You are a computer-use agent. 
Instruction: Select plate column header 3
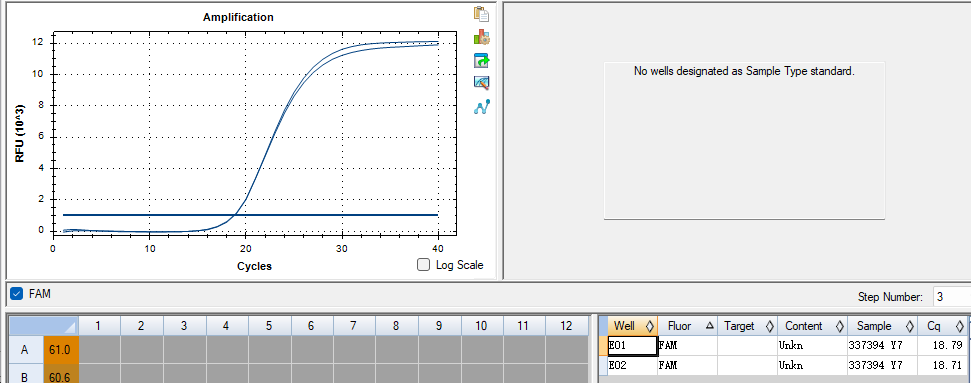pos(185,325)
